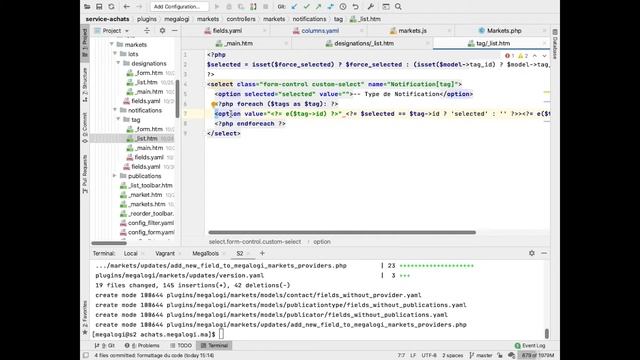This screenshot has width=640, height=360.
Task: Click the read-only lock icon in status bar
Action: pos(500,356)
